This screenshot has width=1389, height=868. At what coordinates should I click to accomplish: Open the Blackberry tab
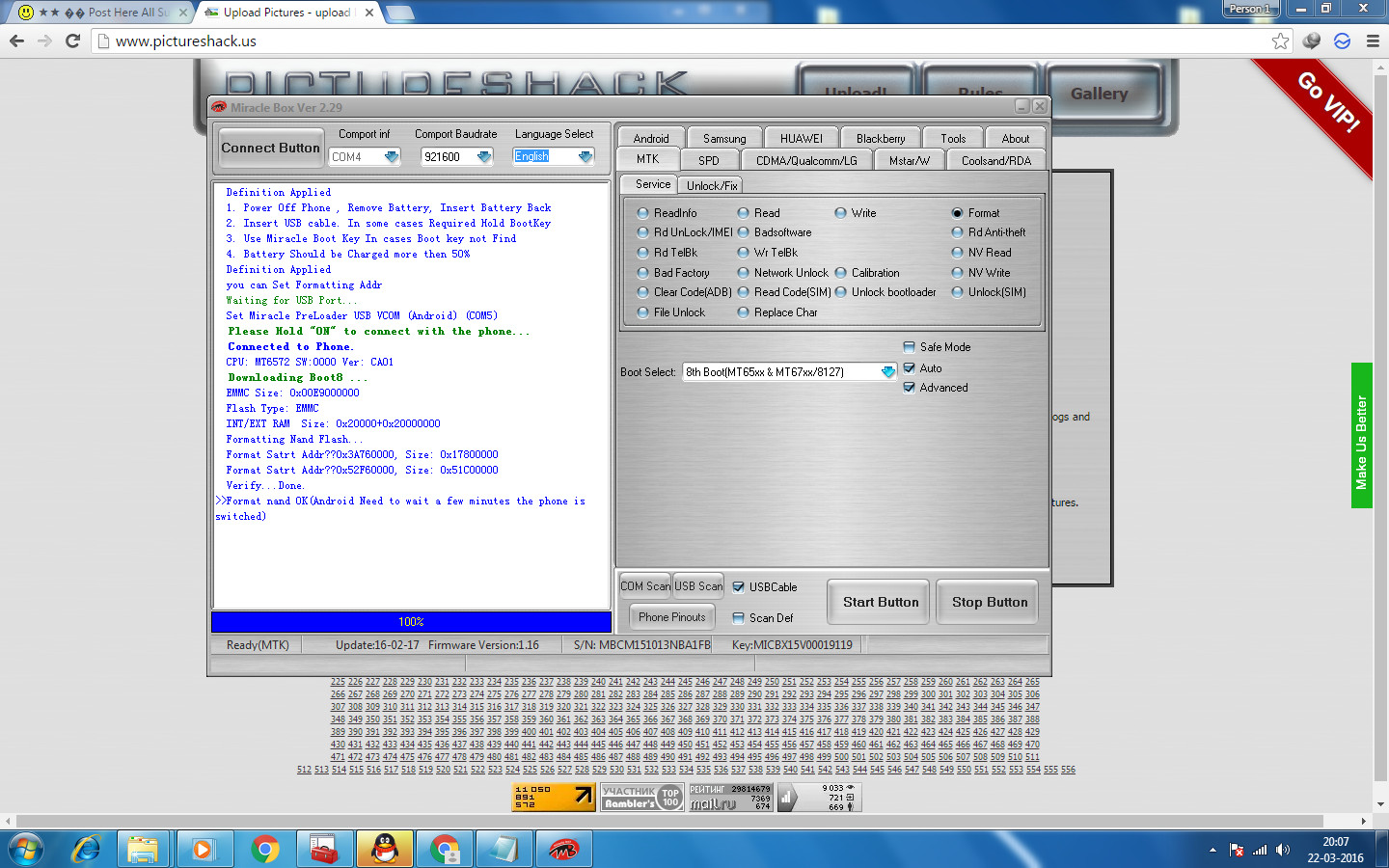(881, 138)
